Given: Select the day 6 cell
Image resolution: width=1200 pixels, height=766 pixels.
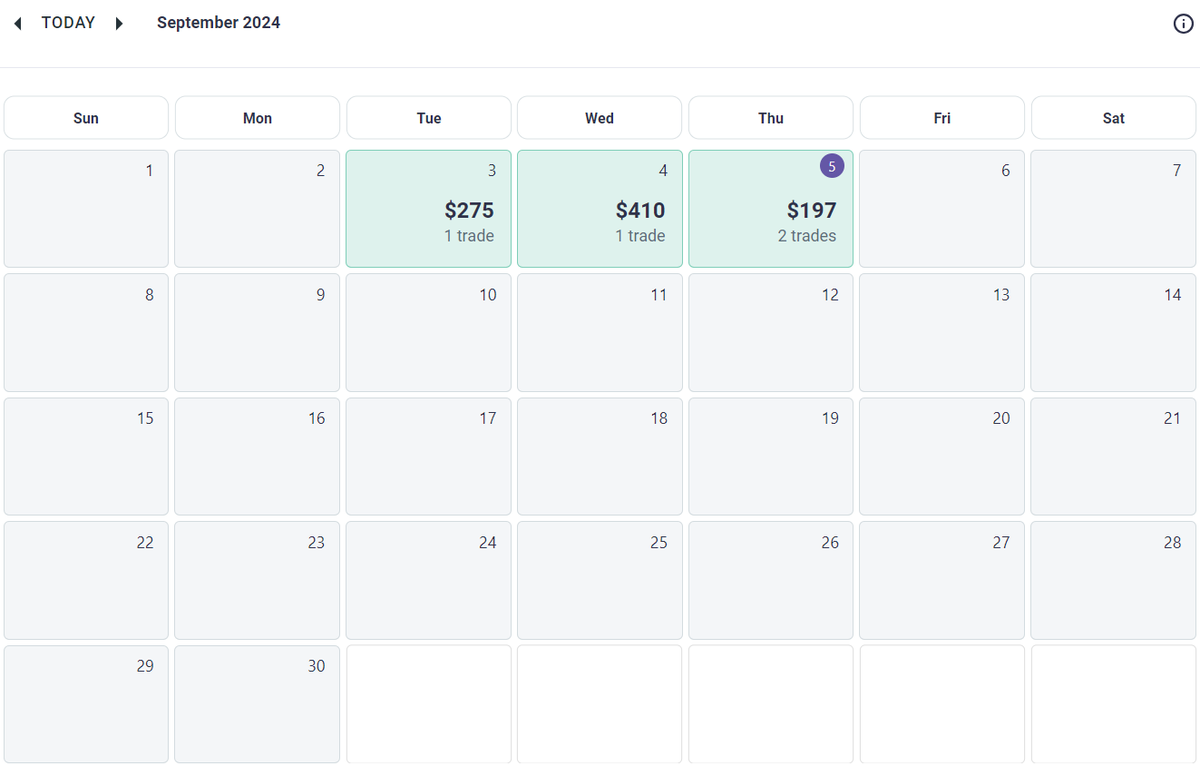Looking at the screenshot, I should (x=942, y=209).
